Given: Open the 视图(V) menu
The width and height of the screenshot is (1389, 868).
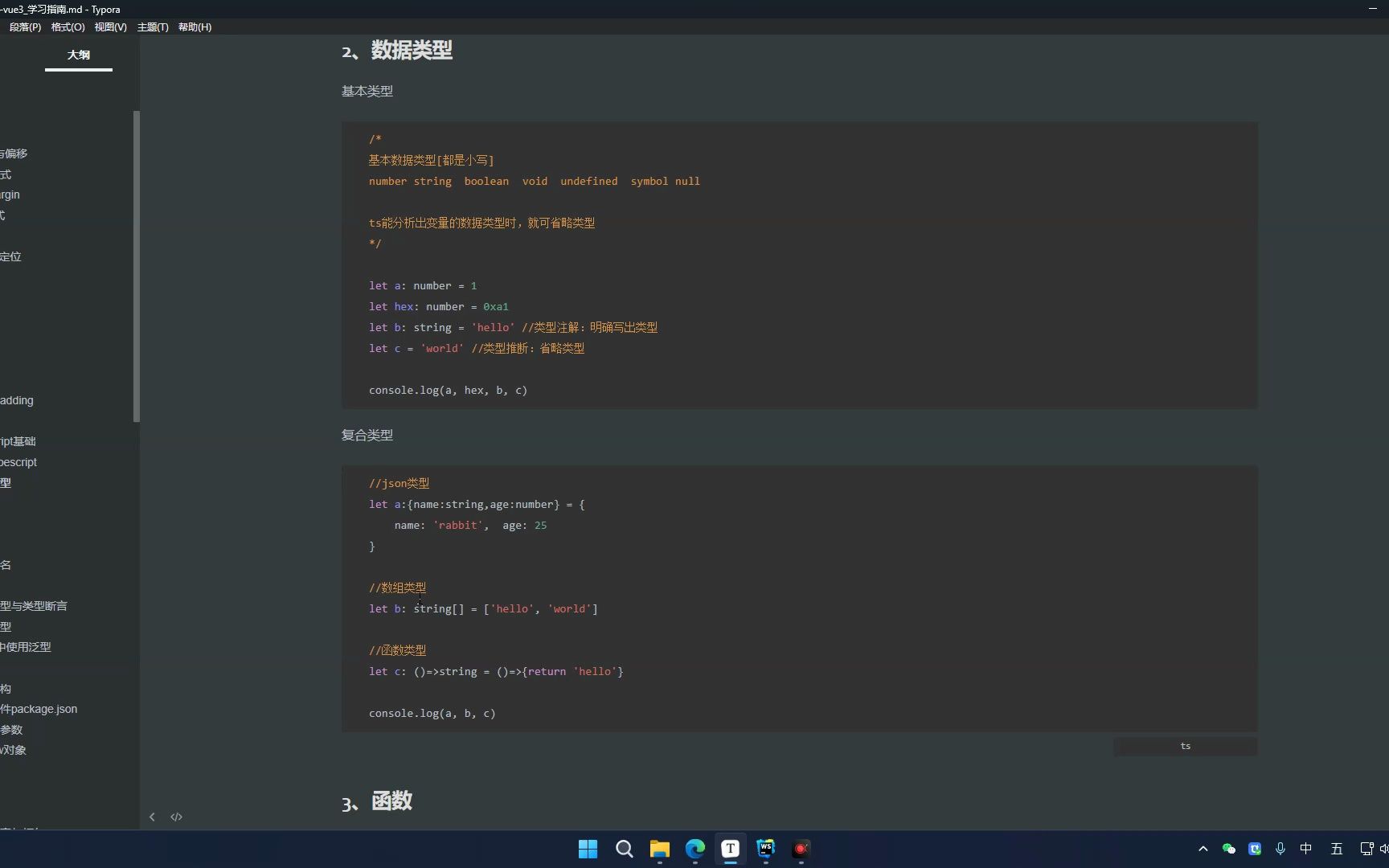Looking at the screenshot, I should tap(110, 27).
